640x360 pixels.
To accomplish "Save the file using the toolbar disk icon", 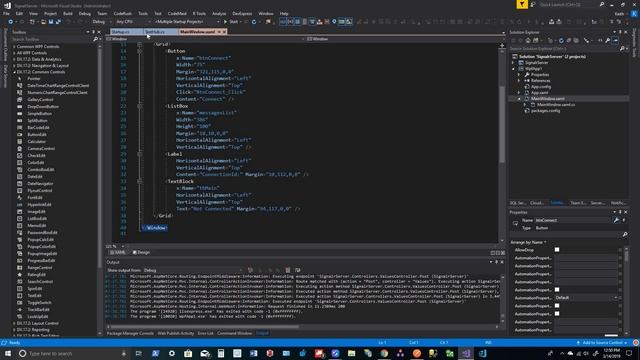I will click(x=51, y=22).
